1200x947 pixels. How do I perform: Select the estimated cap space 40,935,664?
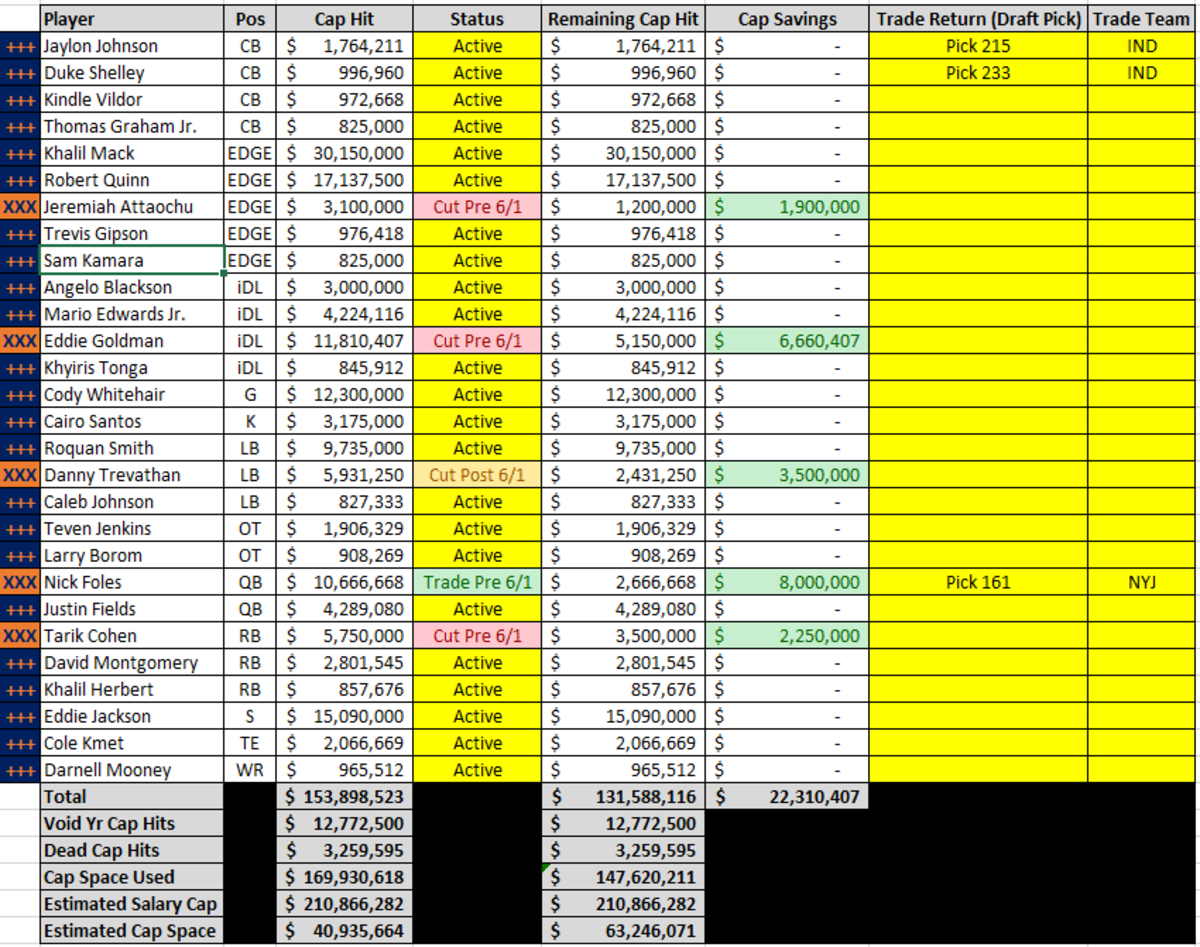tap(344, 931)
